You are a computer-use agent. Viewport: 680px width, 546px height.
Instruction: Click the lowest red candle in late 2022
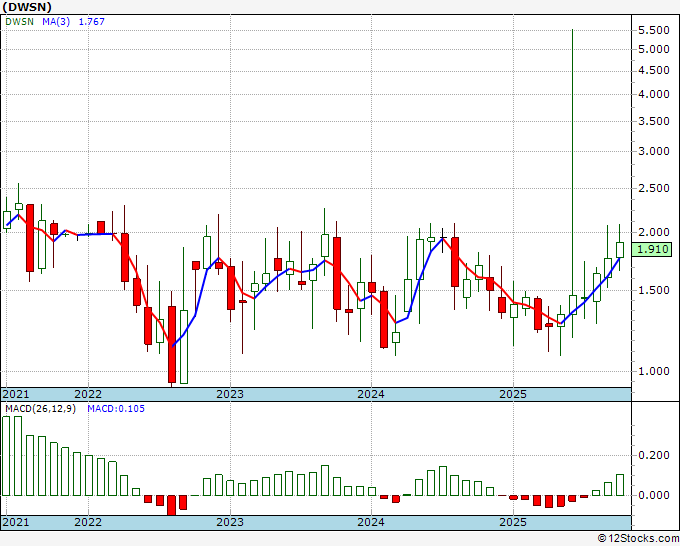[x=172, y=344]
